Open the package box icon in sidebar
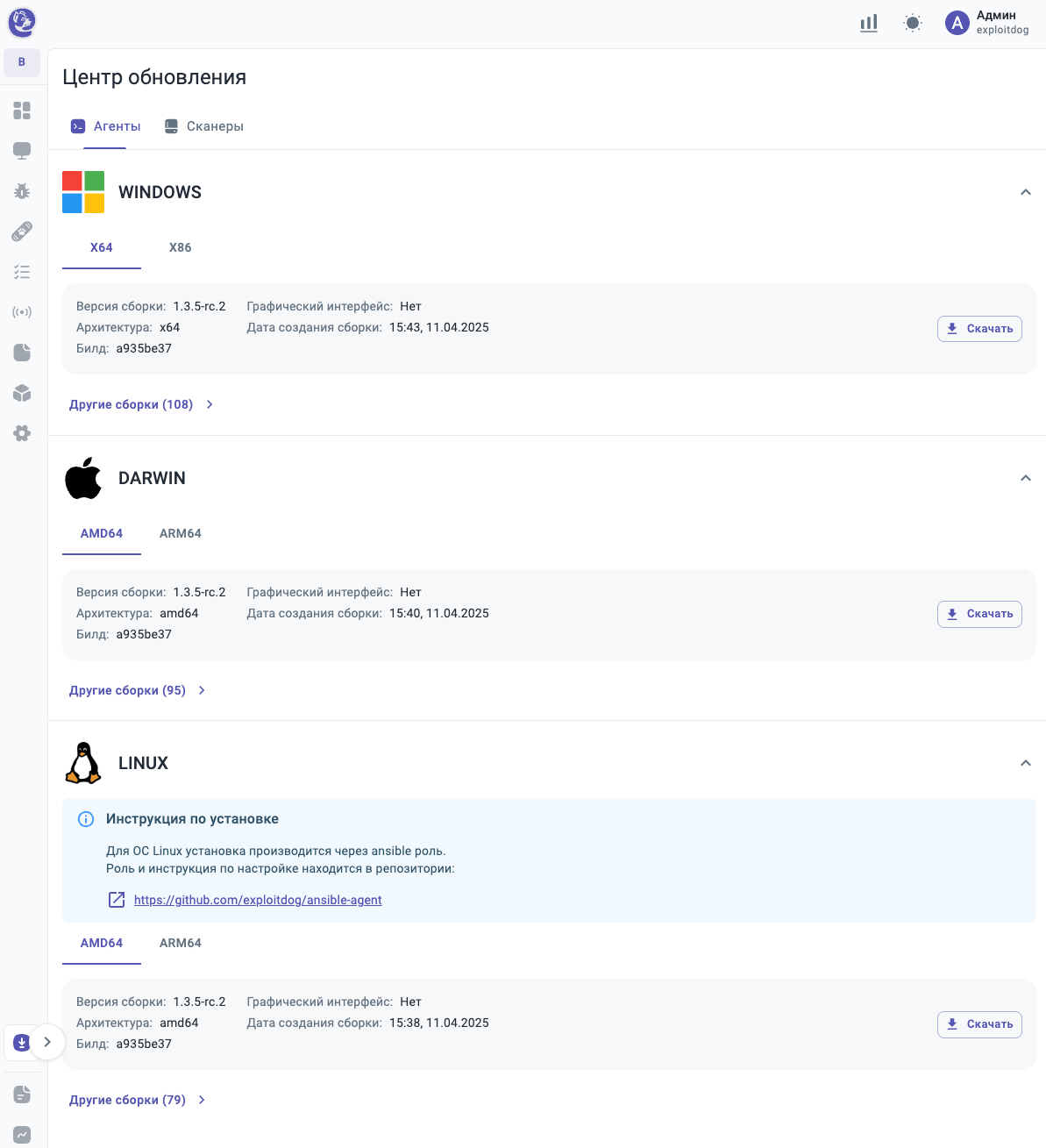 [x=22, y=393]
